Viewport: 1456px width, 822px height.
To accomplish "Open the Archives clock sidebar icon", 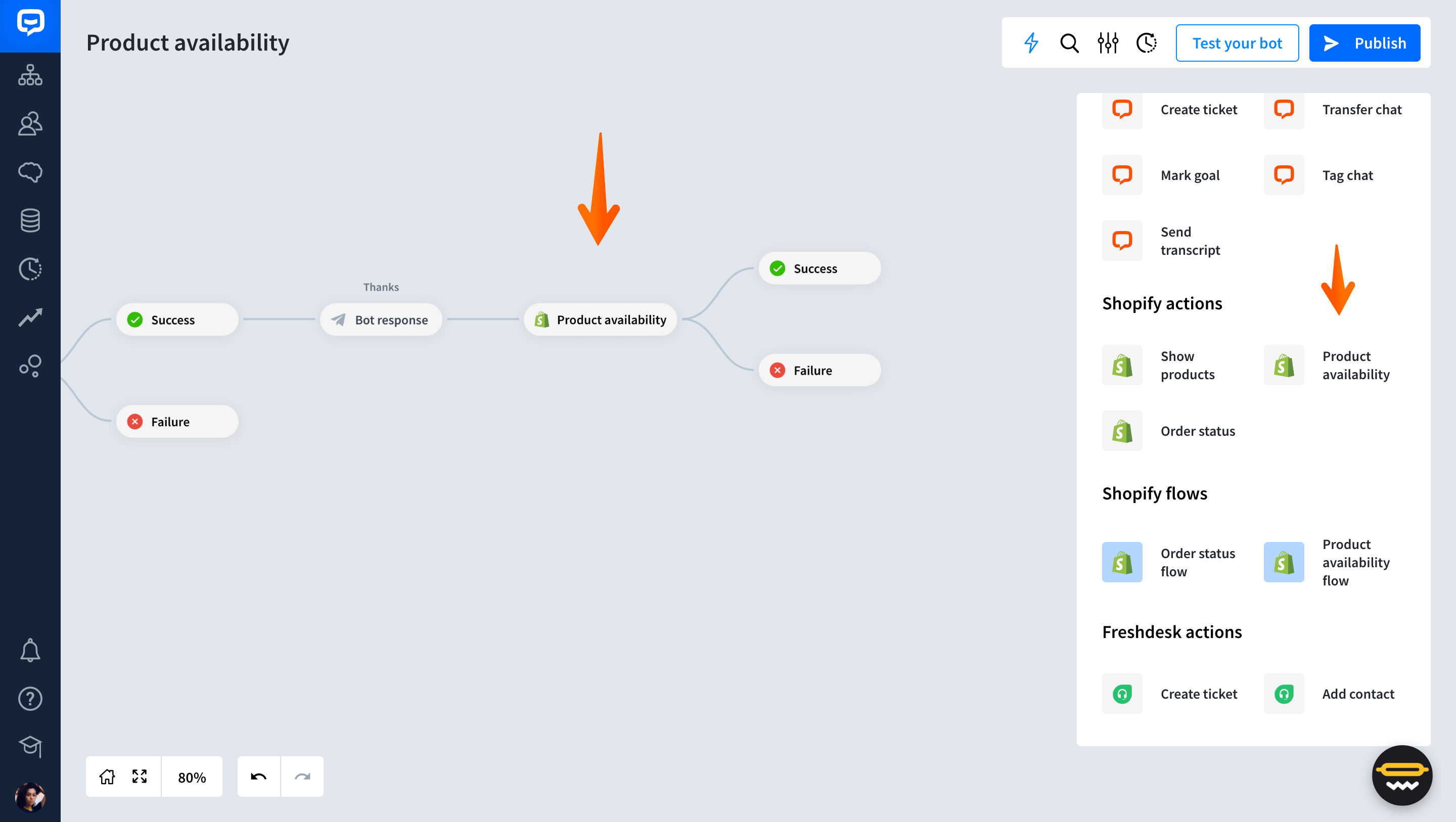I will pos(30,269).
